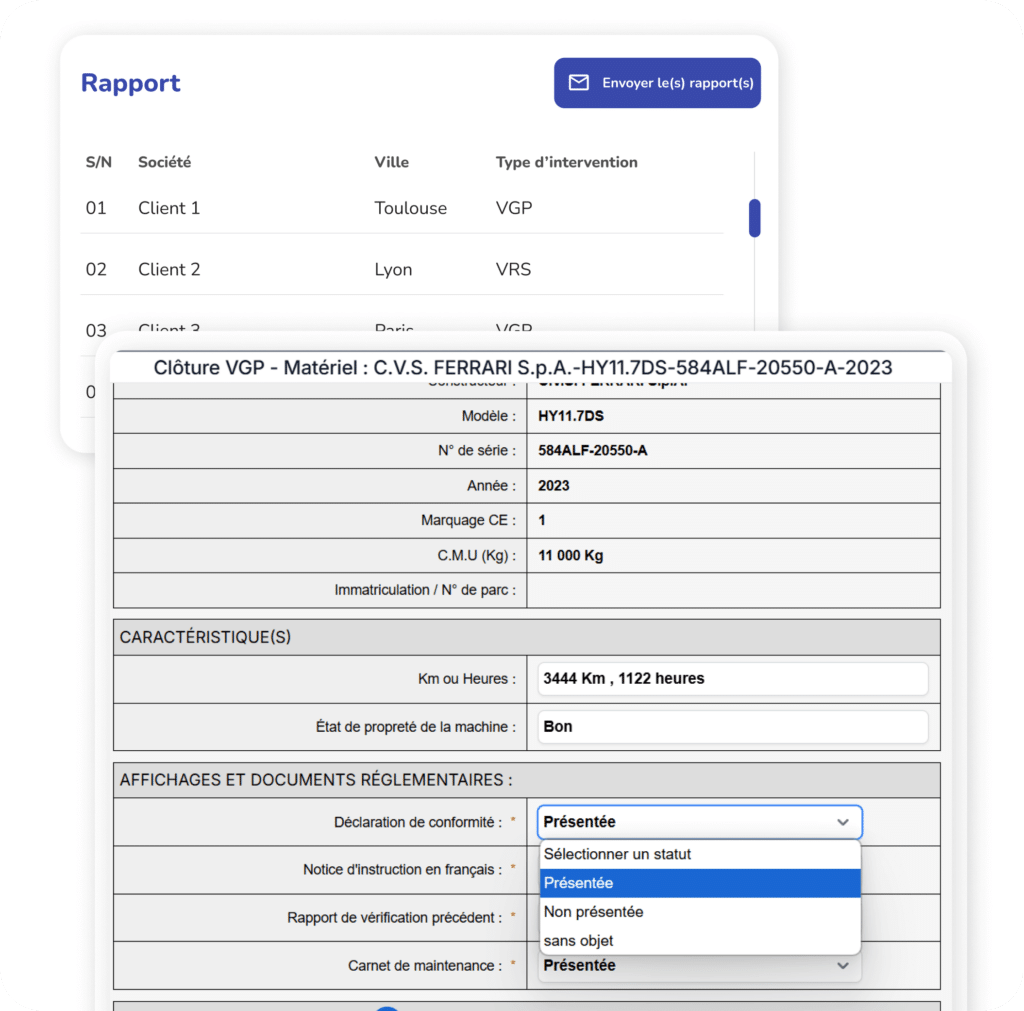Select the Client 2 row in Rapport
This screenshot has width=1024, height=1011.
point(402,270)
